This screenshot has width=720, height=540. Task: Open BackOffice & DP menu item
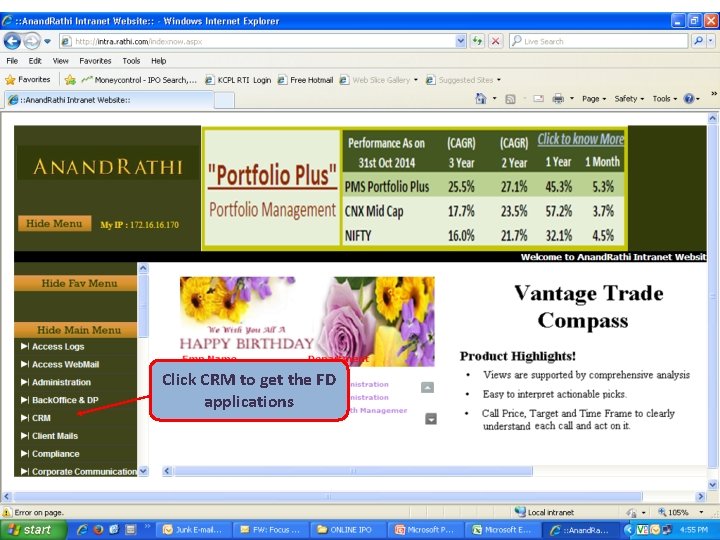click(x=59, y=400)
